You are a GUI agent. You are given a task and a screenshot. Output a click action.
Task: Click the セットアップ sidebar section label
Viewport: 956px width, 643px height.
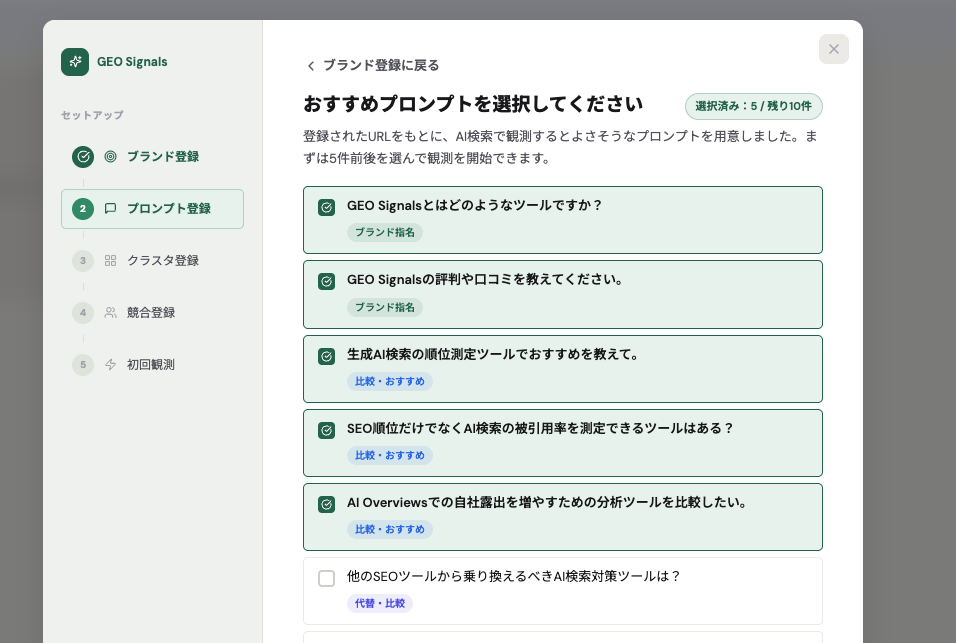pyautogui.click(x=92, y=115)
